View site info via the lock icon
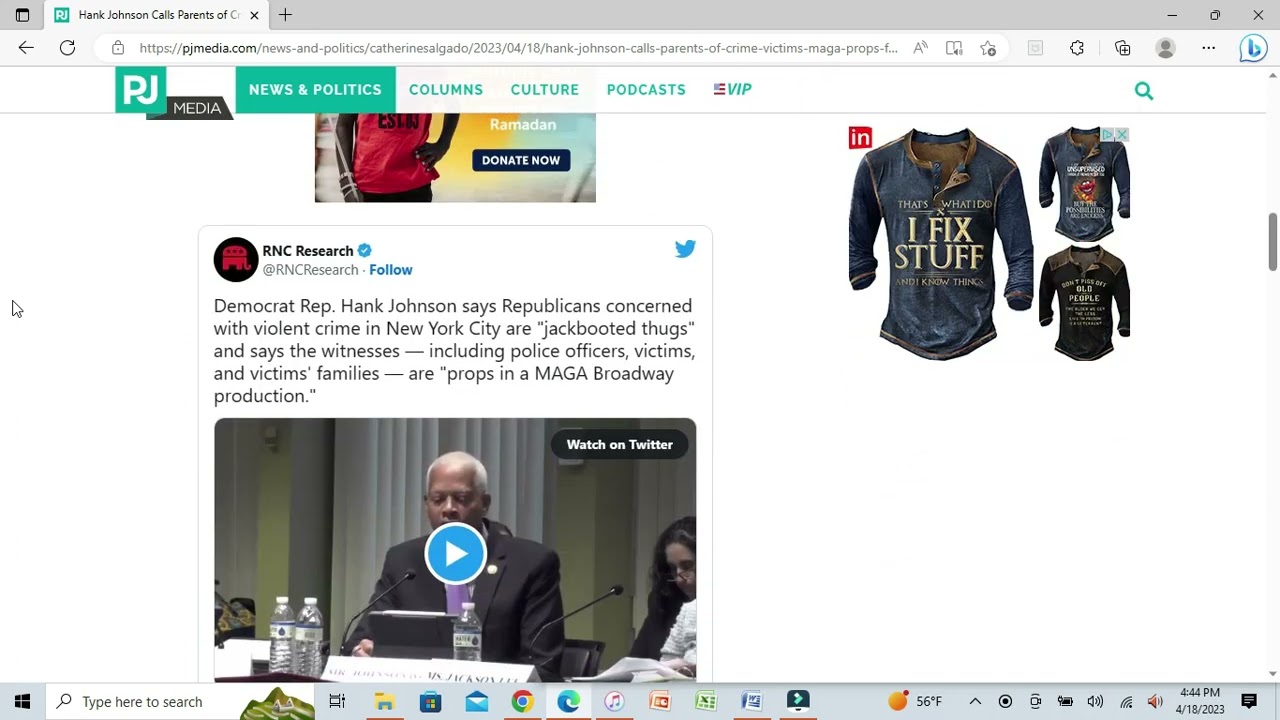 [118, 48]
